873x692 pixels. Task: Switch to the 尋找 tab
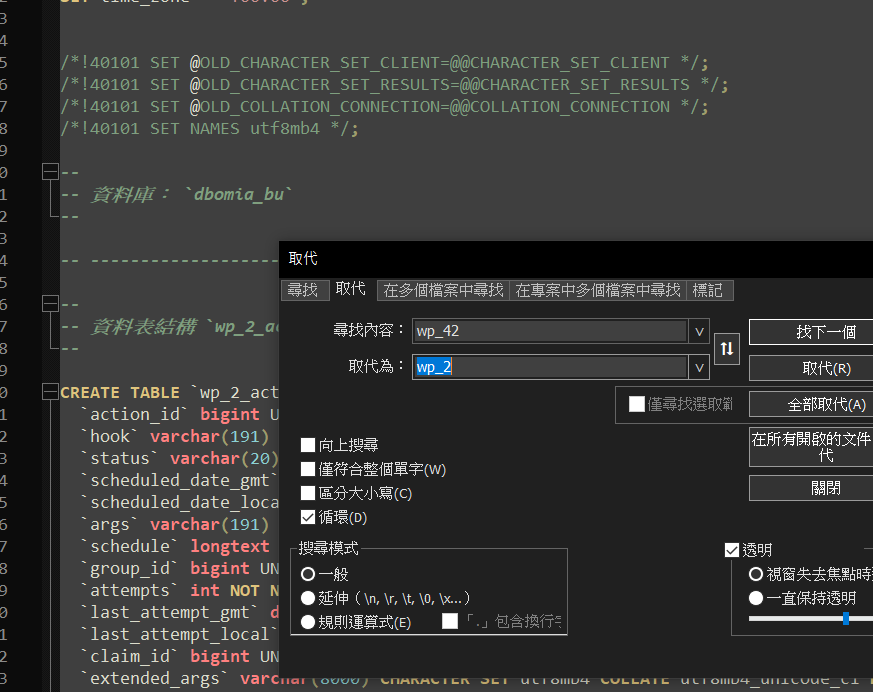pos(303,290)
